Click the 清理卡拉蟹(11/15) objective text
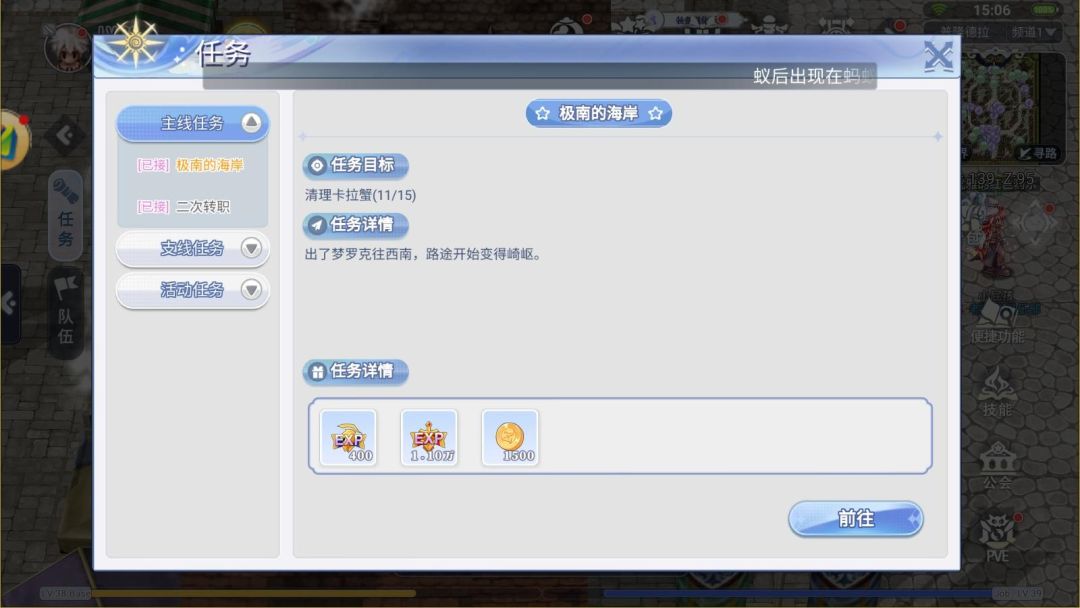The width and height of the screenshot is (1080, 608). pos(360,195)
